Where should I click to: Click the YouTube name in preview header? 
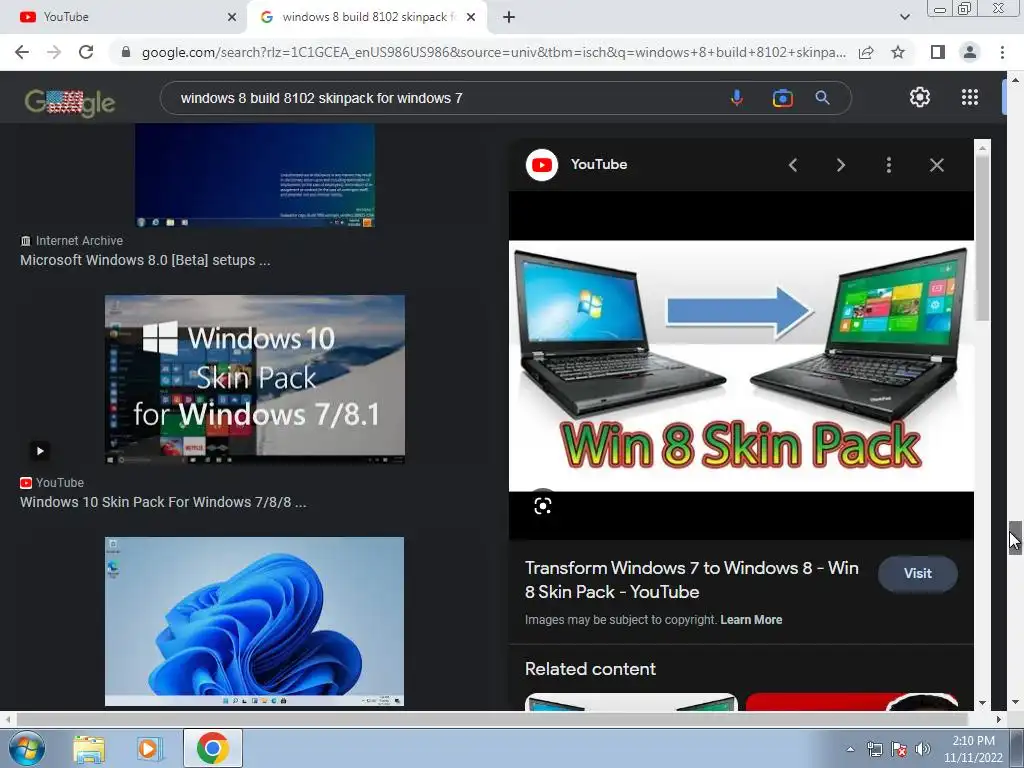pyautogui.click(x=599, y=165)
